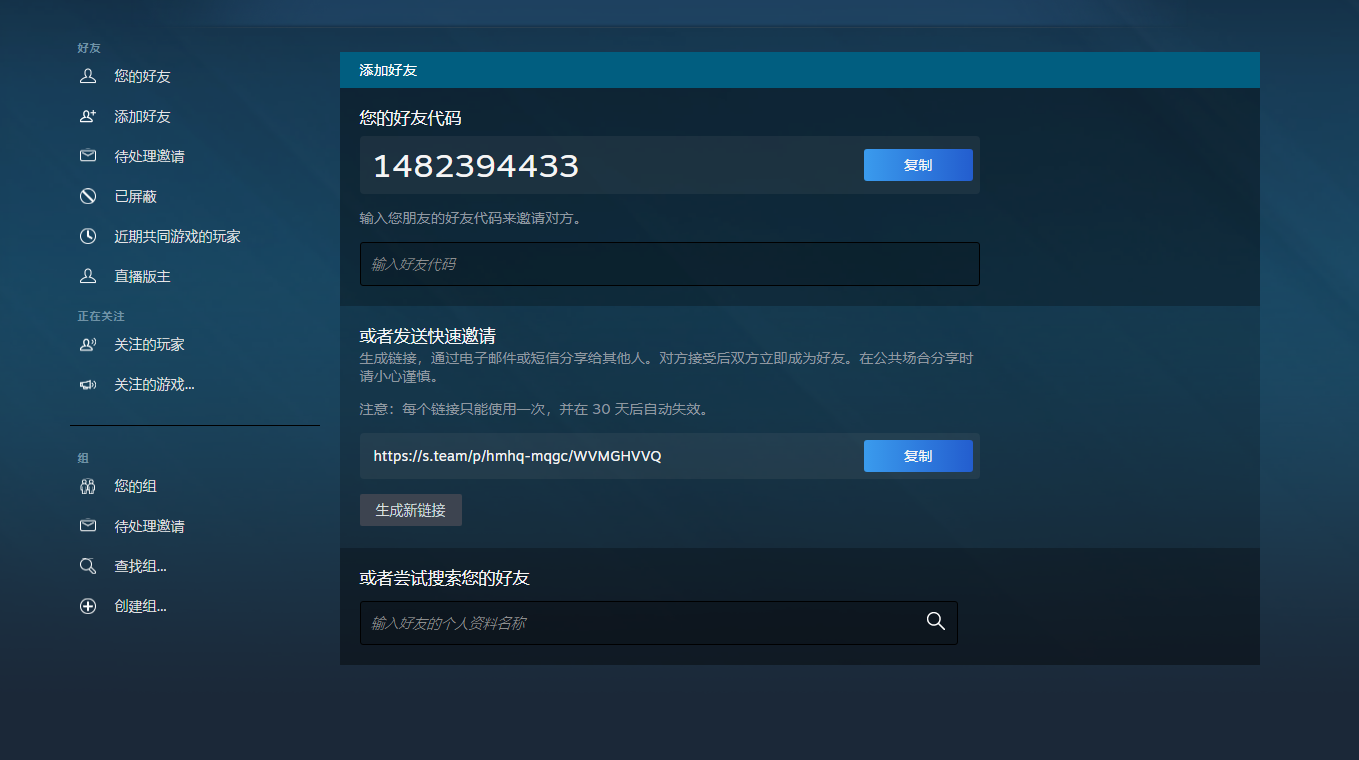Open 关注的玩家 page

coord(149,344)
